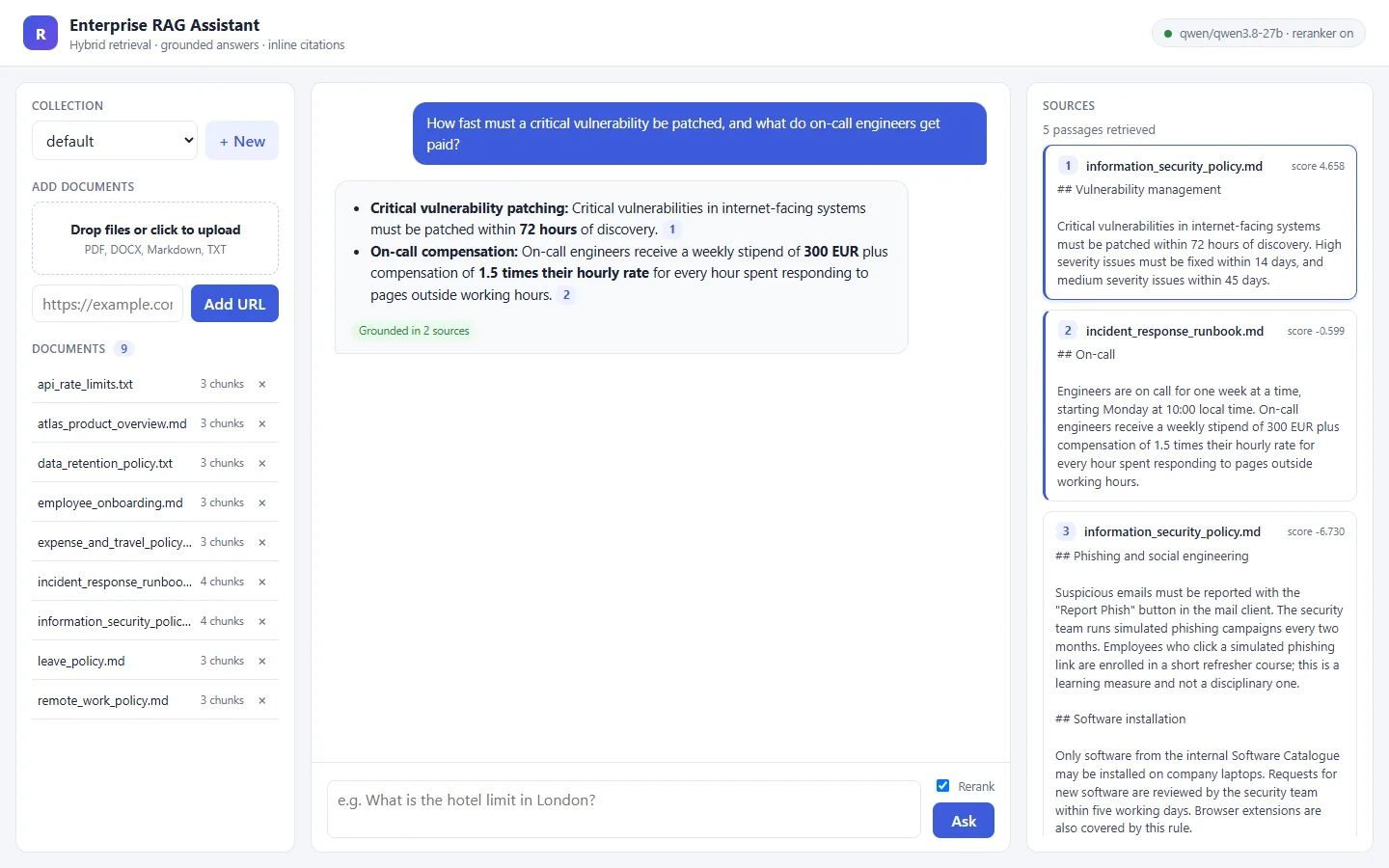Image resolution: width=1389 pixels, height=868 pixels.
Task: Click the Grounded in 2 sources badge
Action: [x=414, y=331]
